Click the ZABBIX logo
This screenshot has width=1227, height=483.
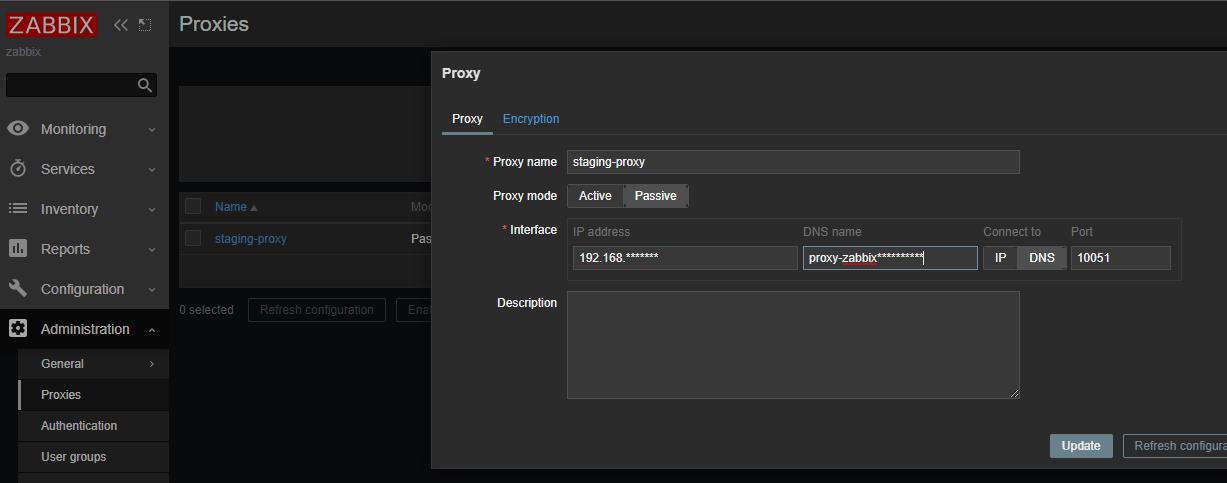coord(52,25)
